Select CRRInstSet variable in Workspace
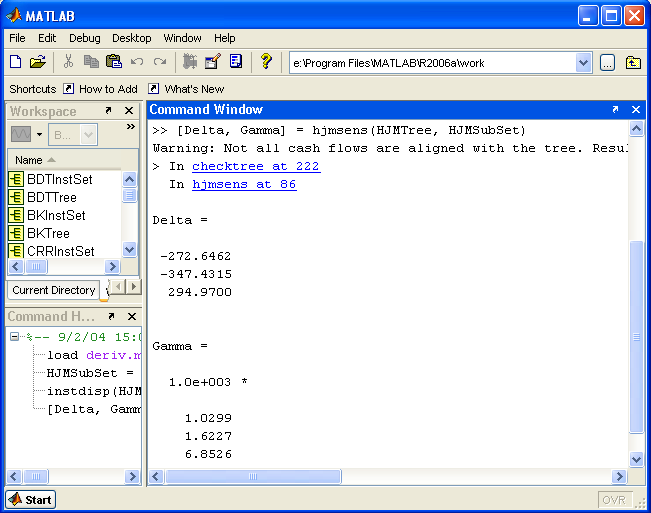Image resolution: width=651 pixels, height=513 pixels. (x=61, y=251)
